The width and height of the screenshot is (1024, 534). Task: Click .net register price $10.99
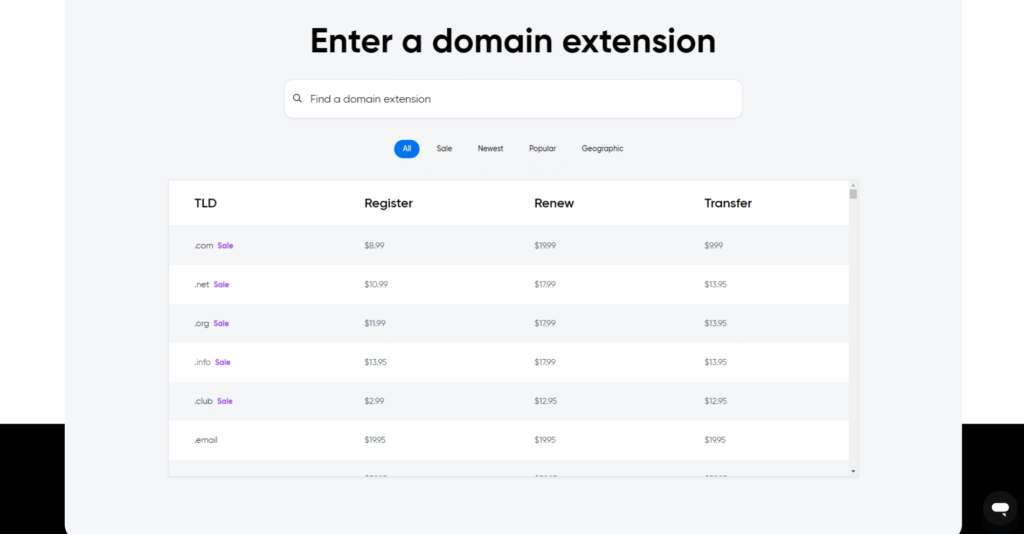click(x=376, y=285)
